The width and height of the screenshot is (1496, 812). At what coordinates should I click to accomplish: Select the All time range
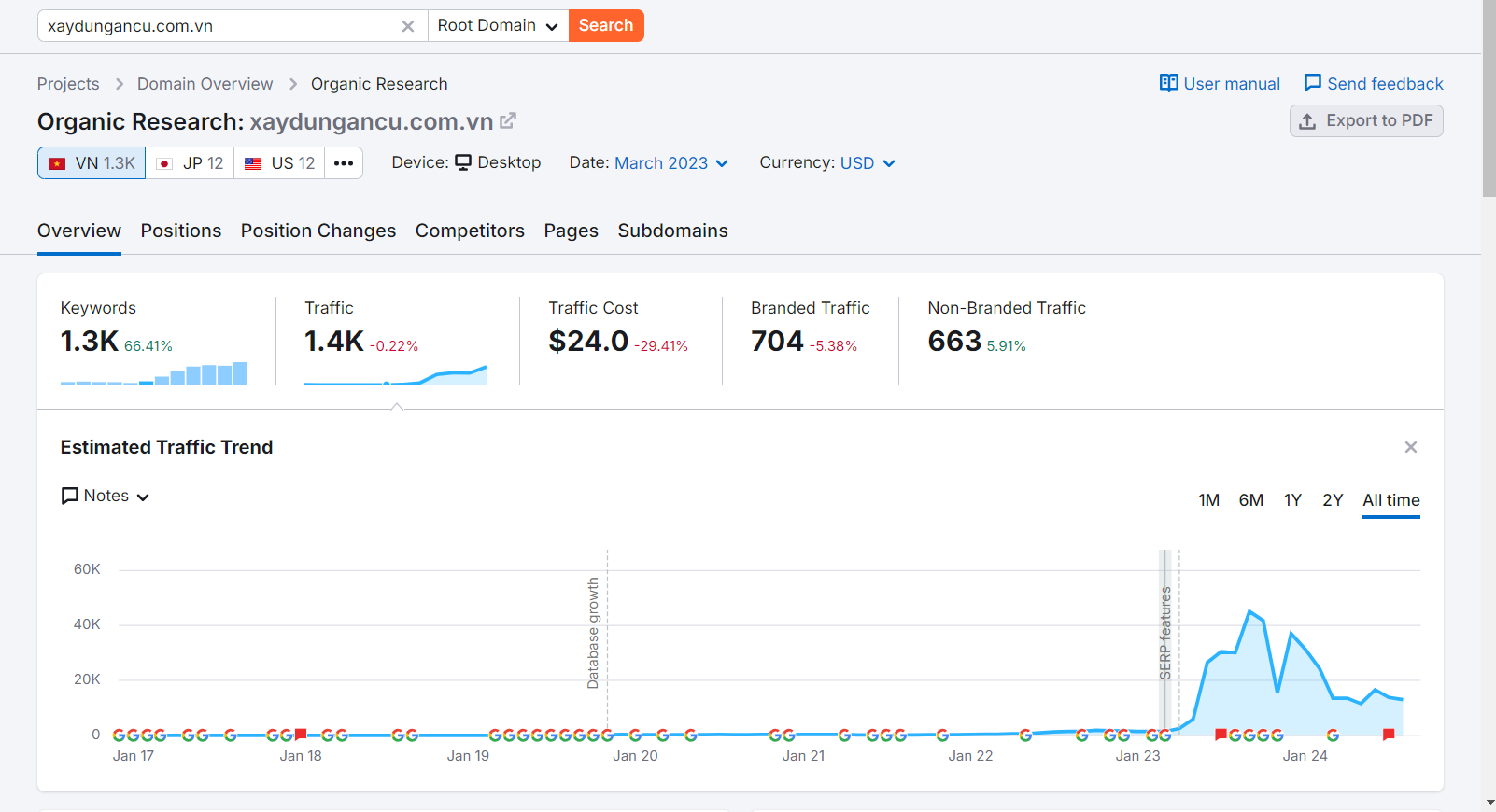(x=1391, y=500)
